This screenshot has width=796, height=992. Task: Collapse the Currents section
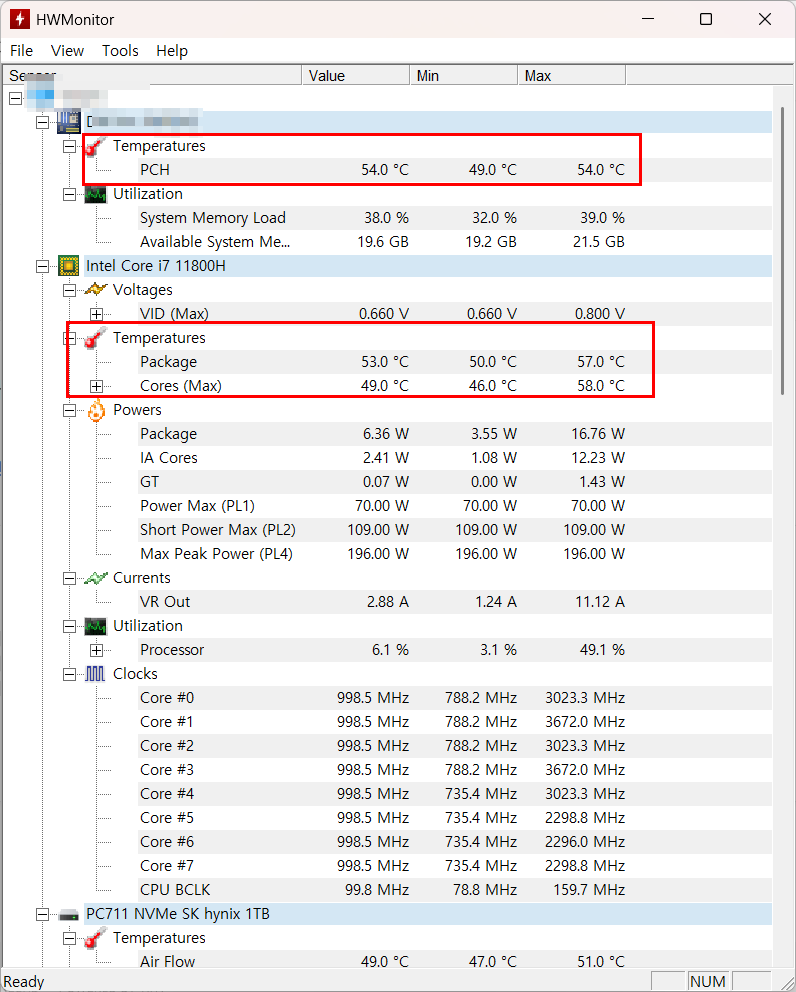tap(70, 578)
